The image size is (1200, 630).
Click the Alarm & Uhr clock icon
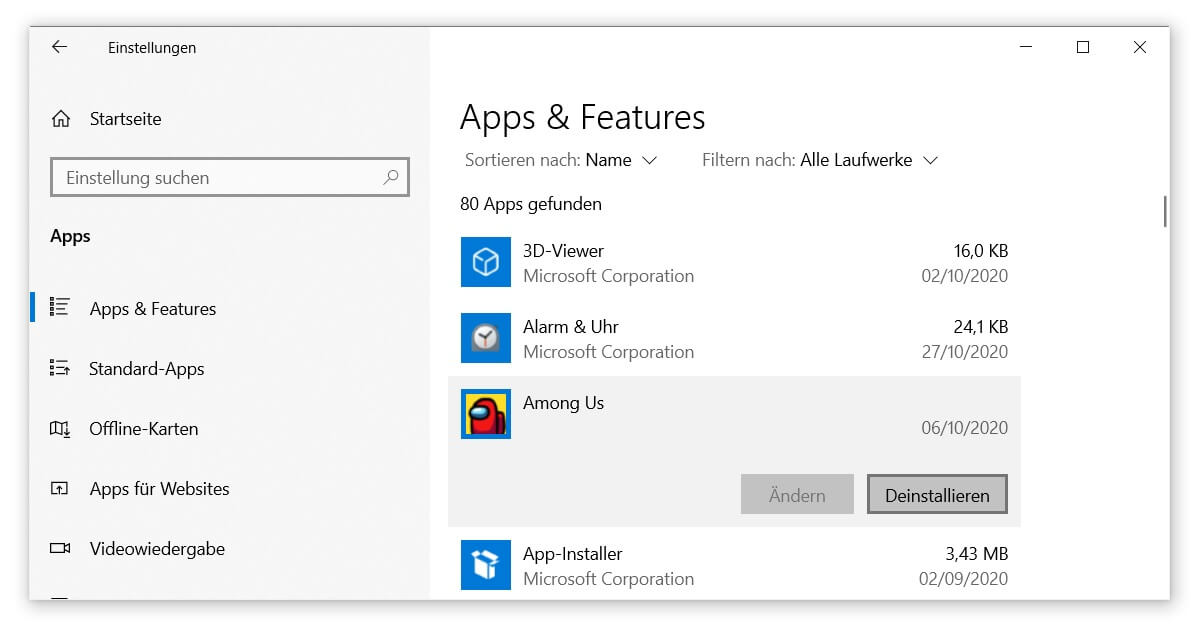click(486, 338)
